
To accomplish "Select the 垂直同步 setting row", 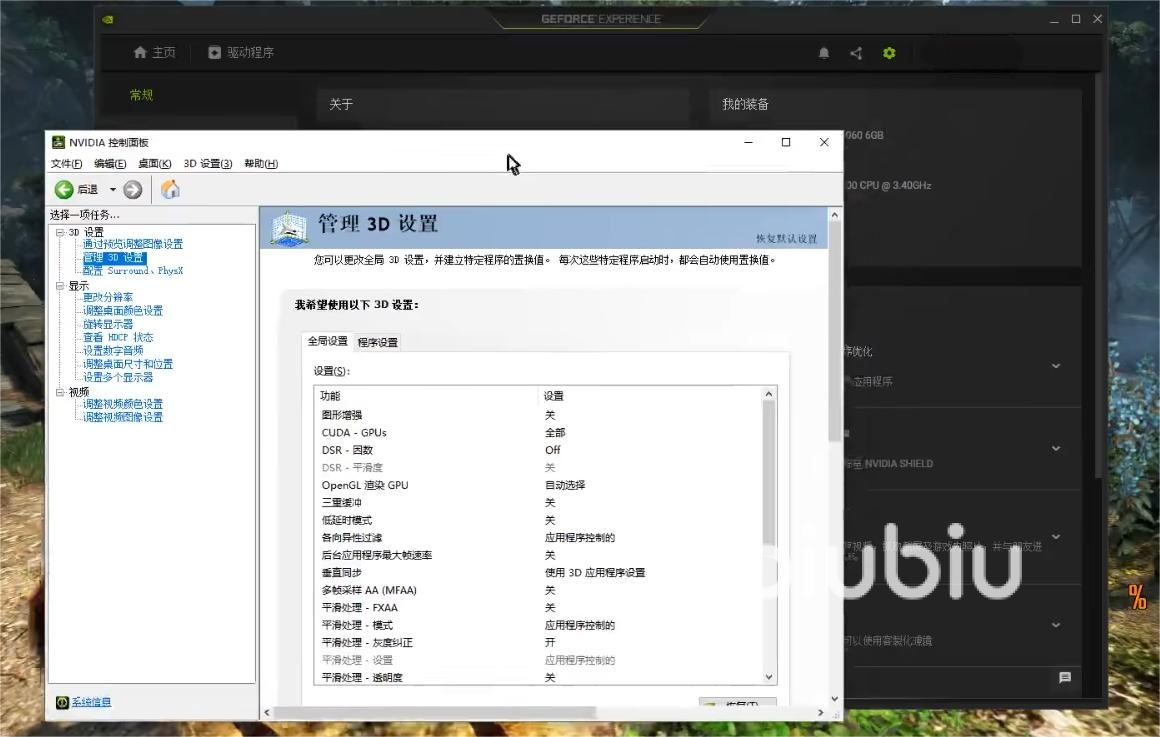I will (x=430, y=573).
